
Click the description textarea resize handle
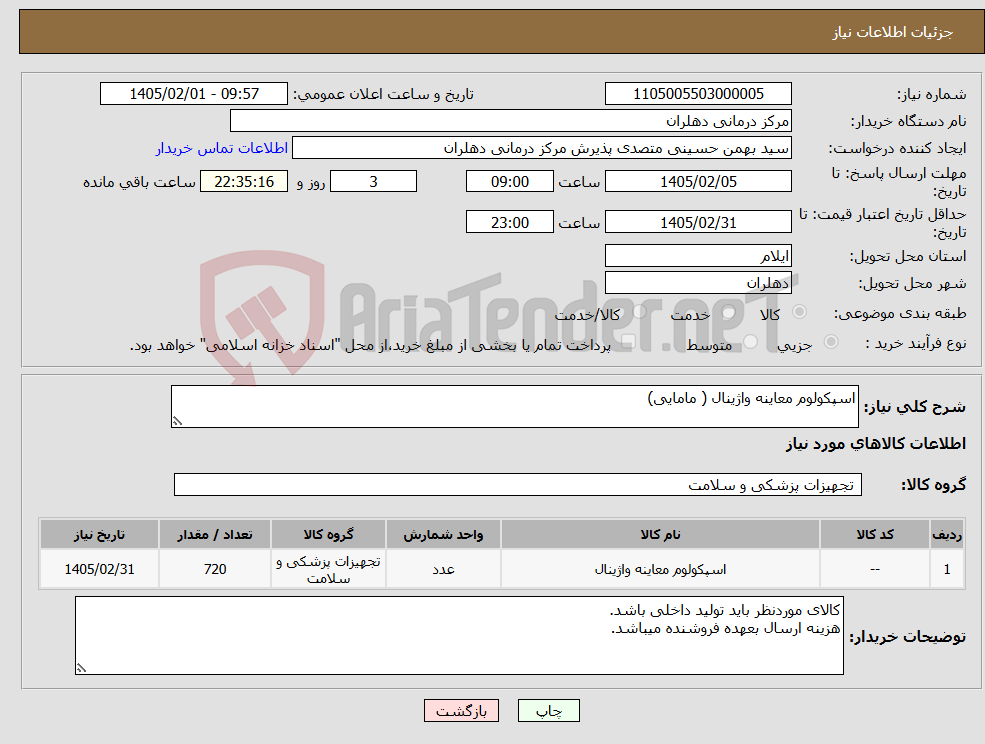177,422
